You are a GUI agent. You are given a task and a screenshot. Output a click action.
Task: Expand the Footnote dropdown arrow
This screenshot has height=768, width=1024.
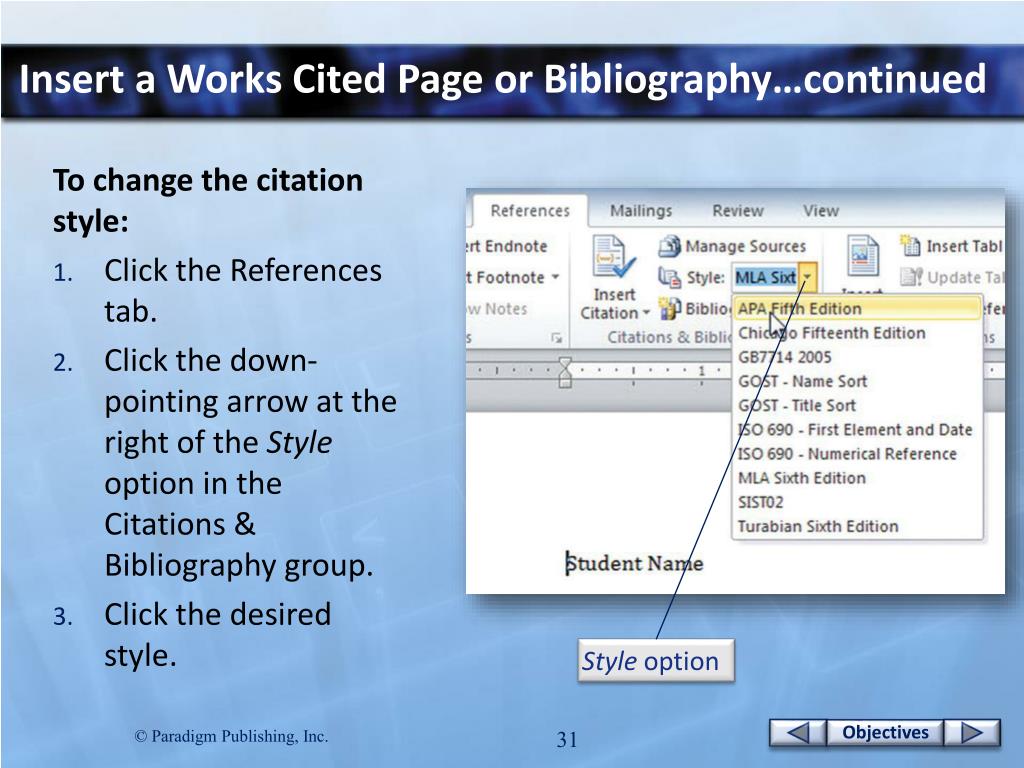[555, 278]
